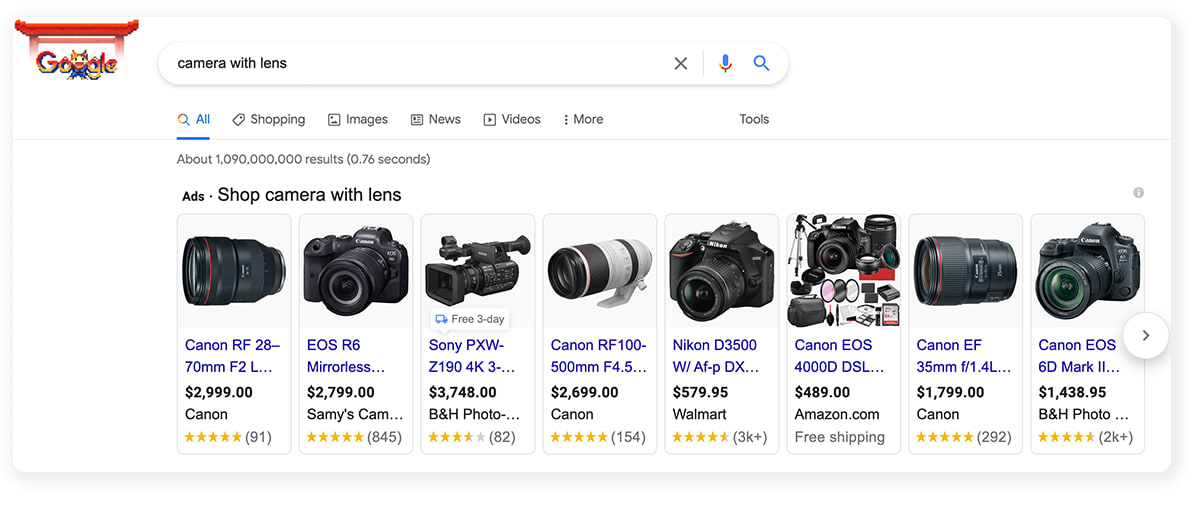Screen dimensions: 1200x514
Task: Open Canon EOS 6D Mark II link
Action: [x=1080, y=356]
